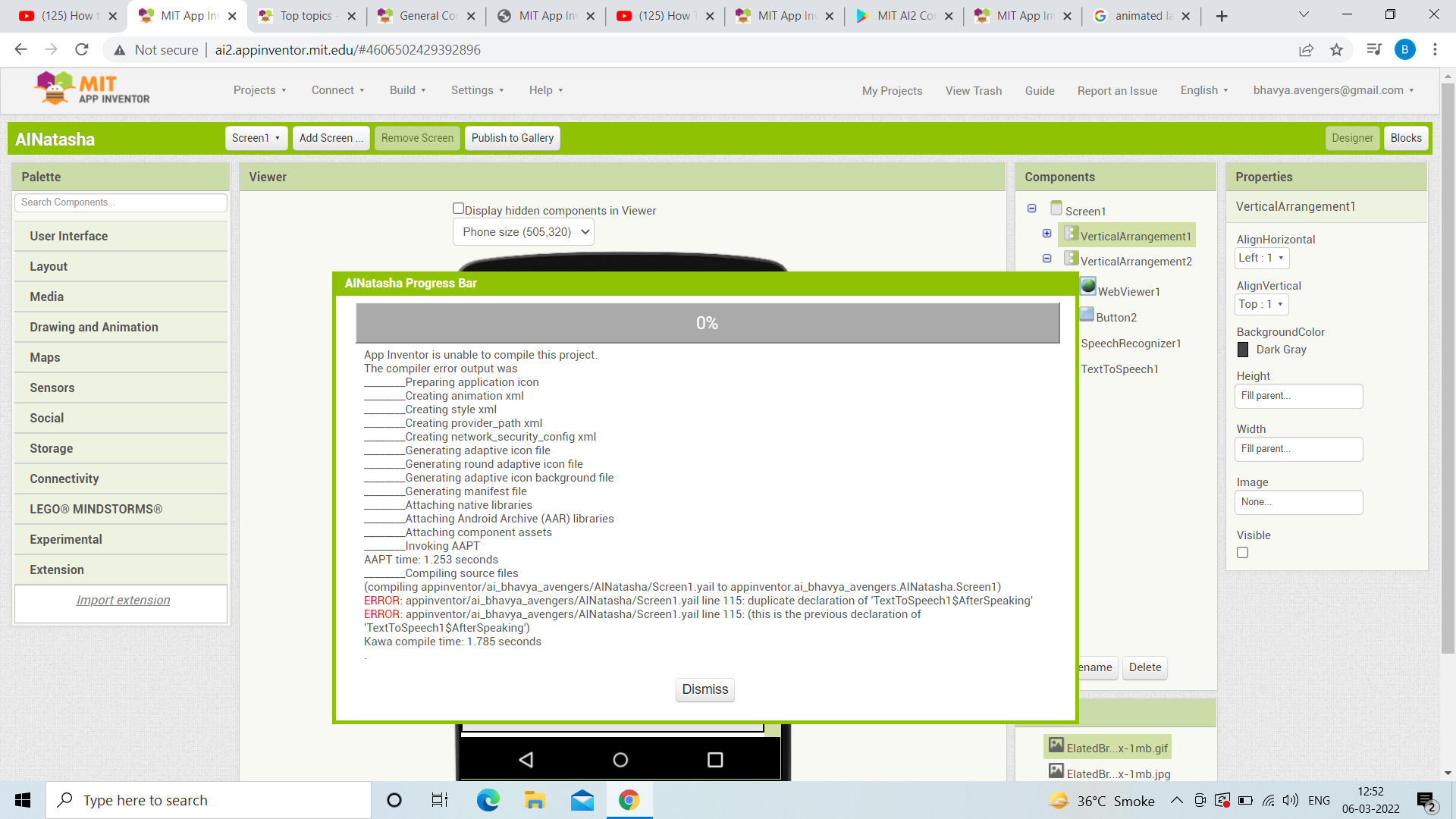1456x819 pixels.
Task: Select the Screen1 component icon
Action: click(x=1056, y=208)
